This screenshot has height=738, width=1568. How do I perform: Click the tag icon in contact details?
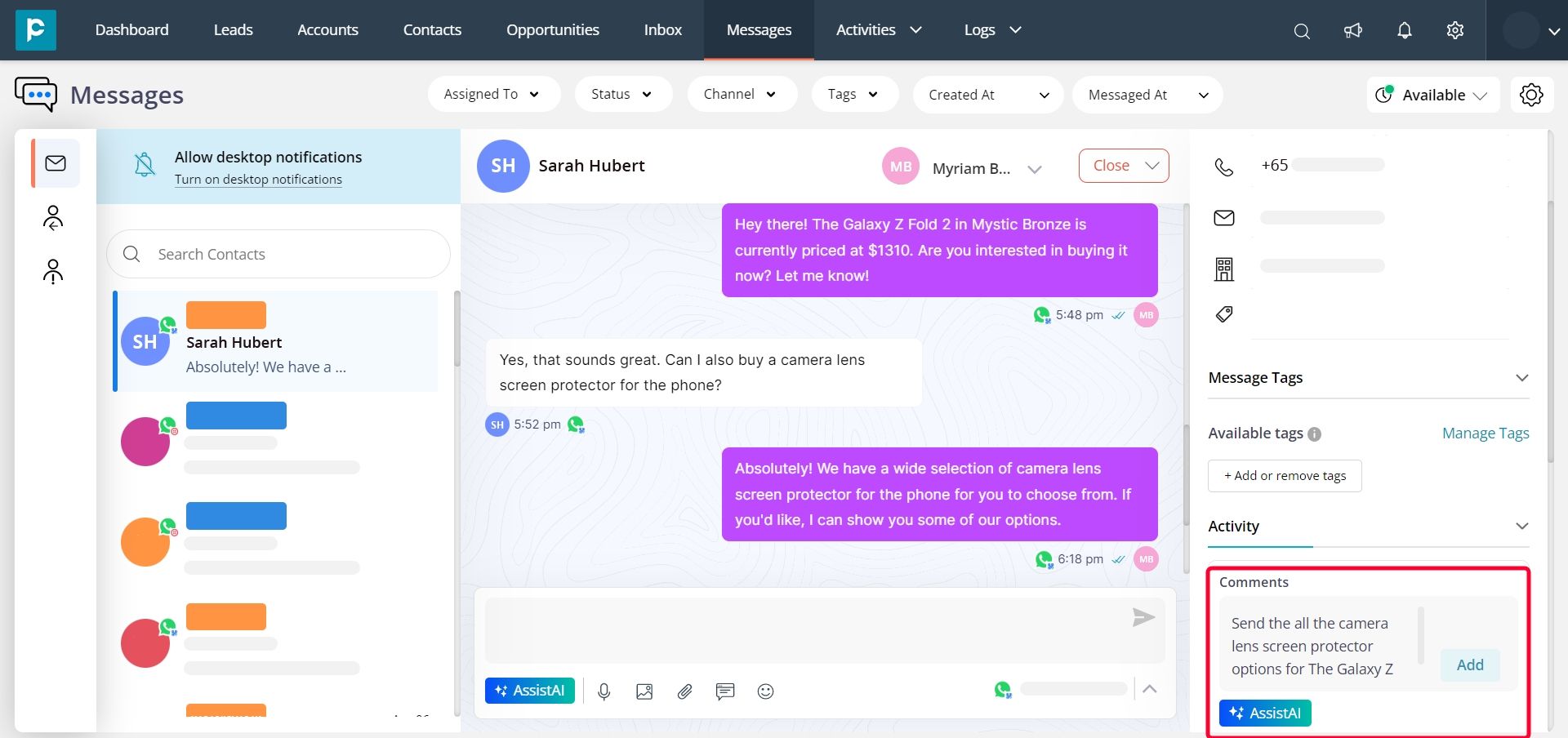point(1224,314)
